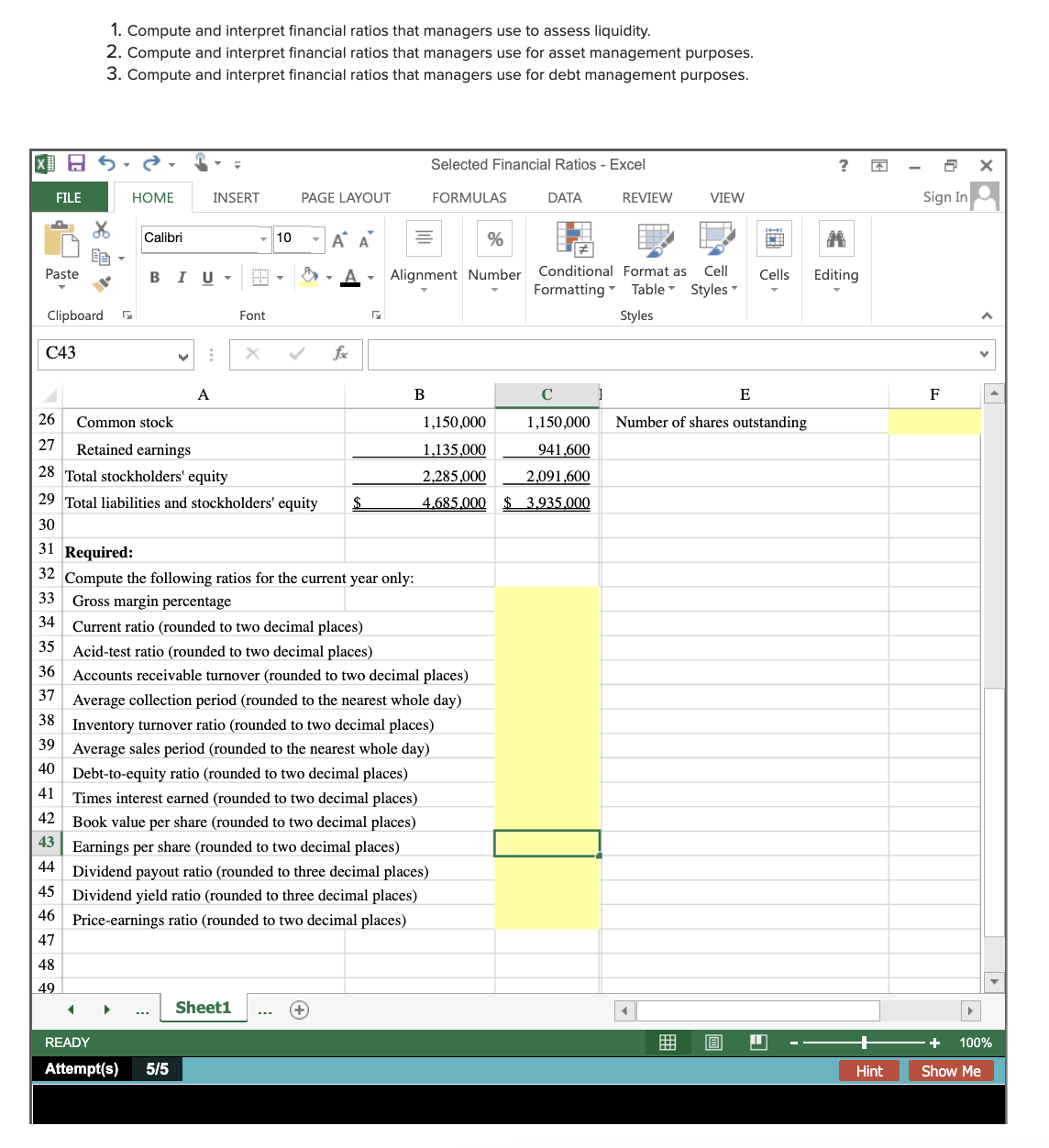Open Cell Styles icon

(x=716, y=238)
